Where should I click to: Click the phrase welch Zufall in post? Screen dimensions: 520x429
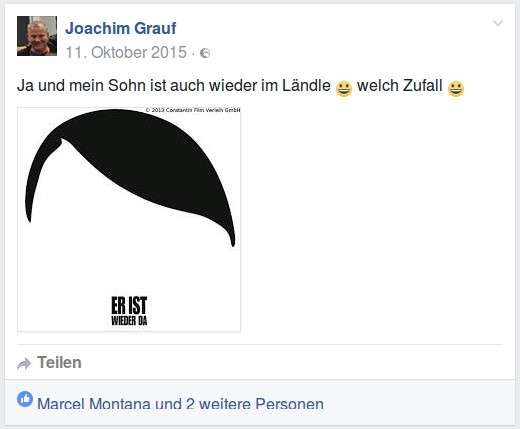click(400, 86)
